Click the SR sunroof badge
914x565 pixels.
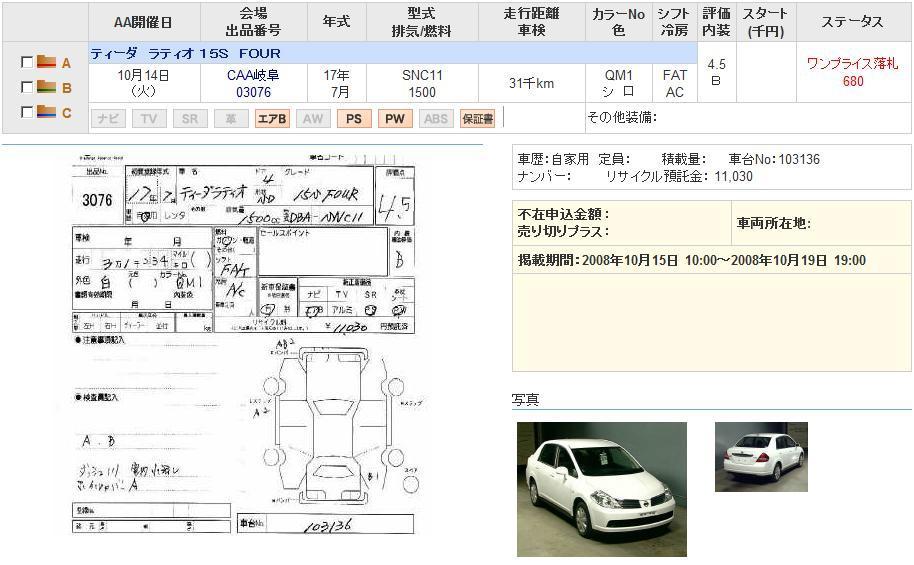[x=190, y=118]
